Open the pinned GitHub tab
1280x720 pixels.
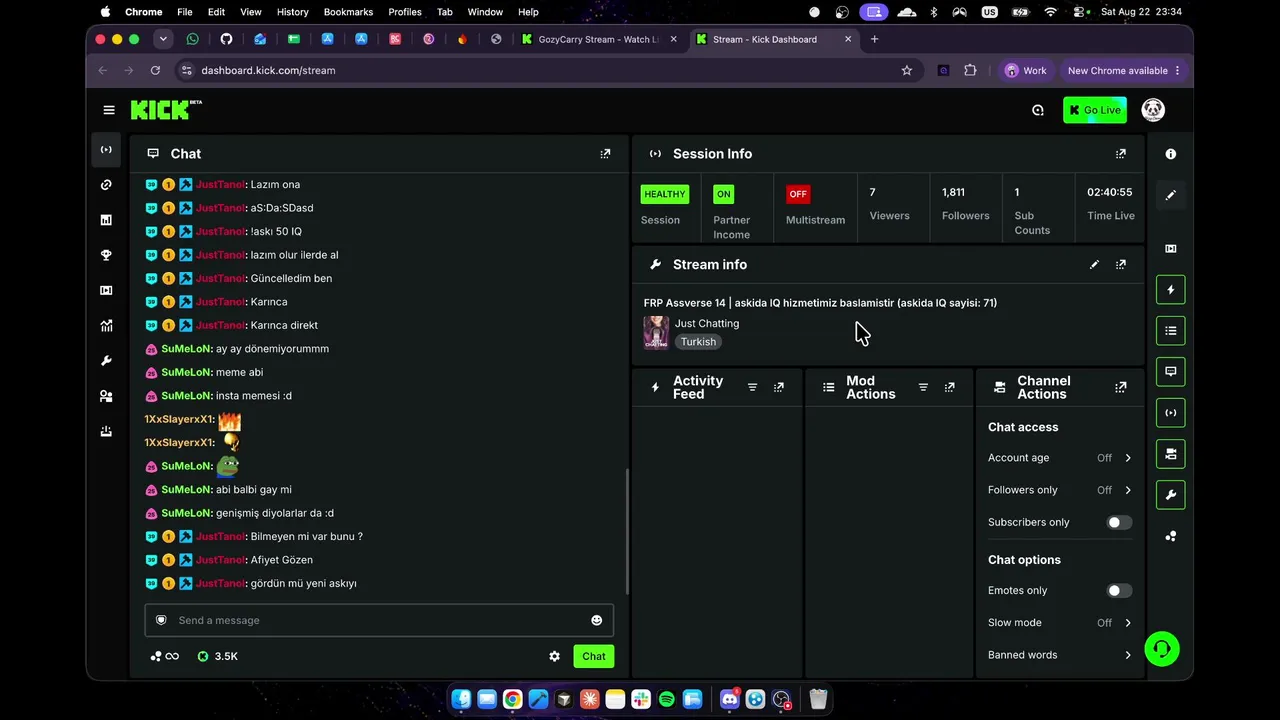tap(226, 39)
